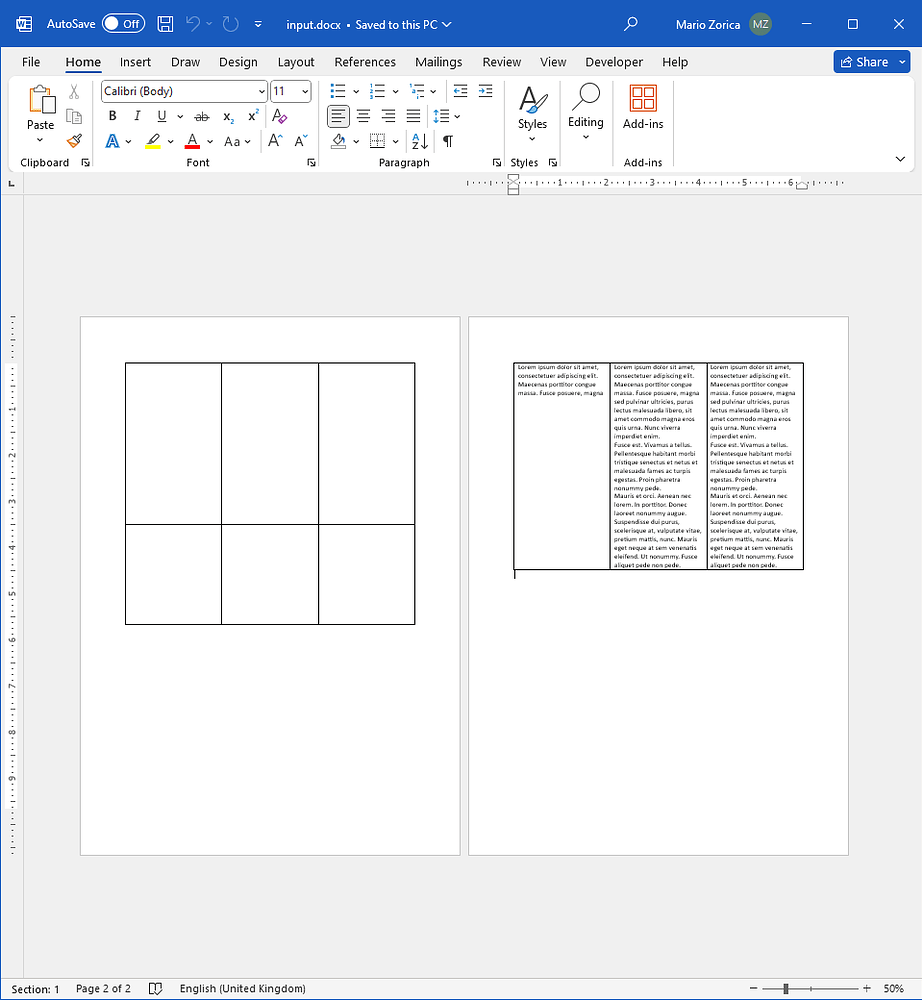This screenshot has width=922, height=1000.
Task: Switch to the Developer tab
Action: click(x=614, y=62)
